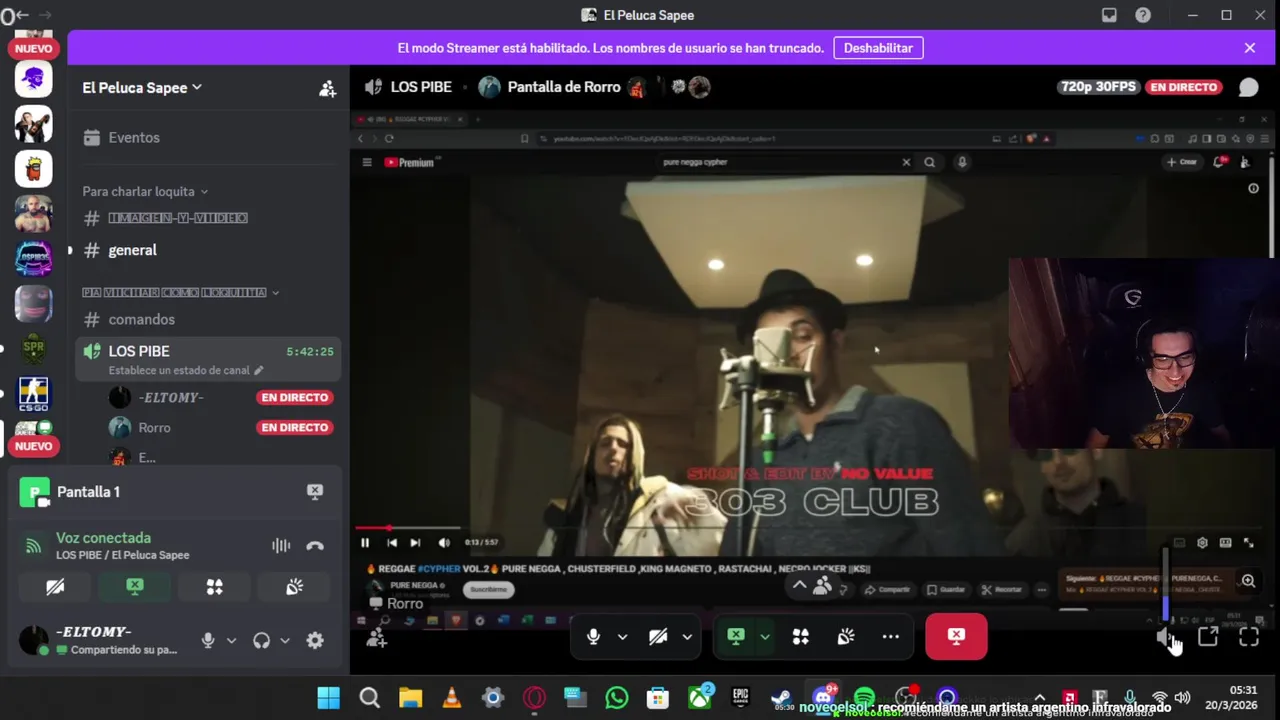Toggle camera on in left voice panel
The height and width of the screenshot is (720, 1280).
(55, 587)
